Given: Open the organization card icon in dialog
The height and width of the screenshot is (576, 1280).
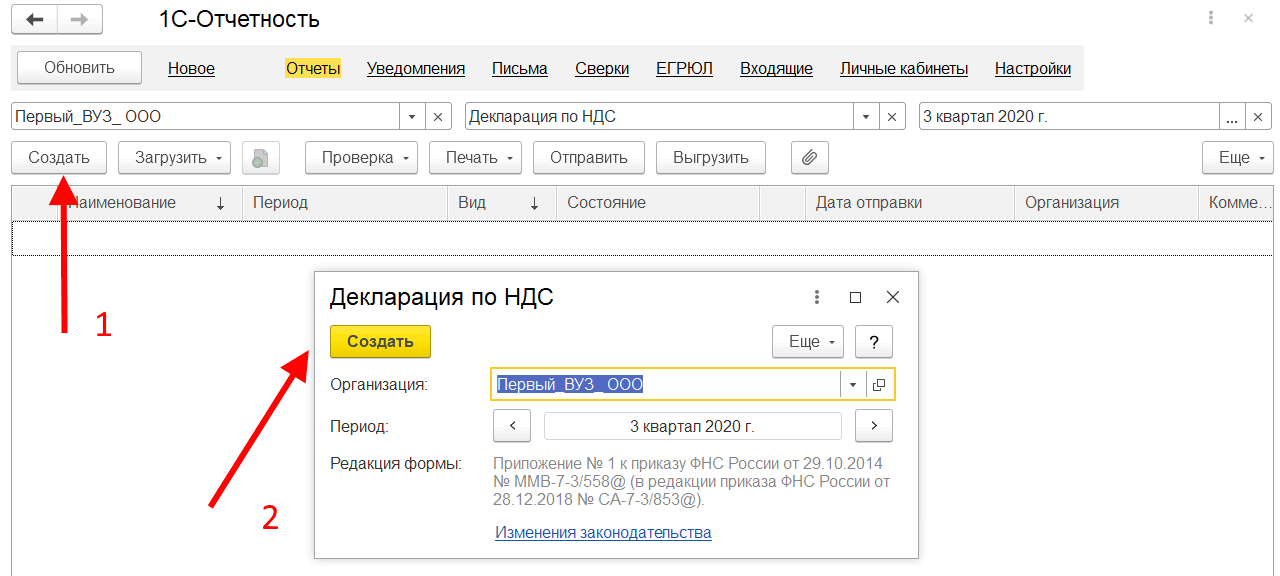Looking at the screenshot, I should (879, 384).
